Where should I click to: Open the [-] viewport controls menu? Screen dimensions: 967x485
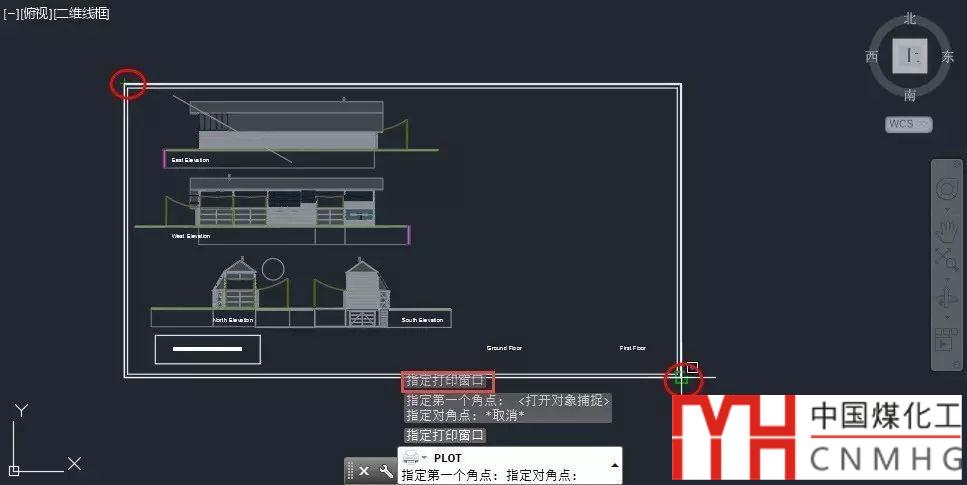(x=12, y=14)
